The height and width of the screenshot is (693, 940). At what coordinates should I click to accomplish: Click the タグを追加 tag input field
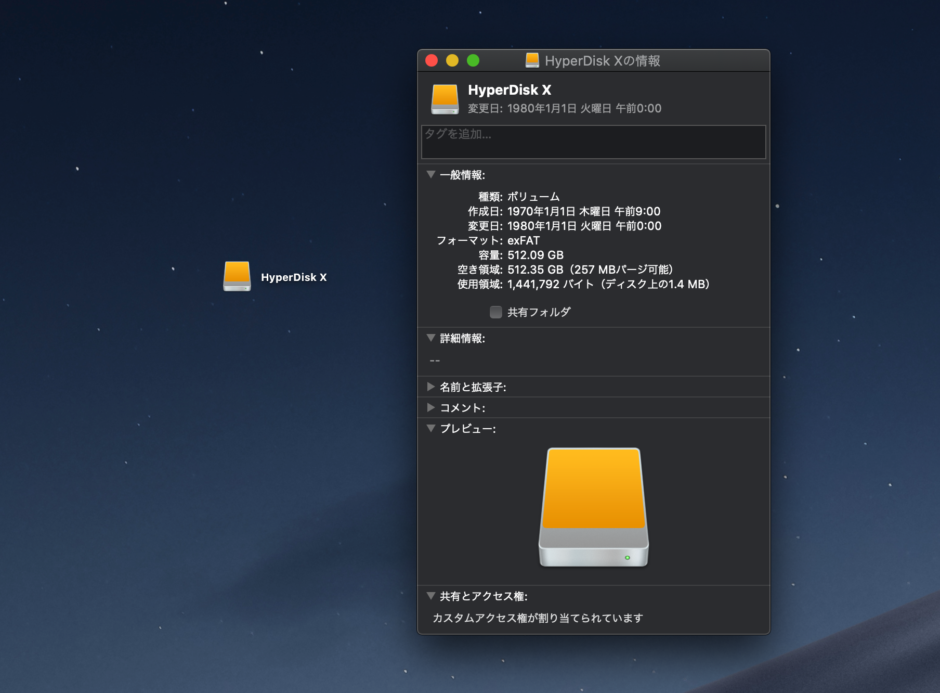(x=593, y=141)
